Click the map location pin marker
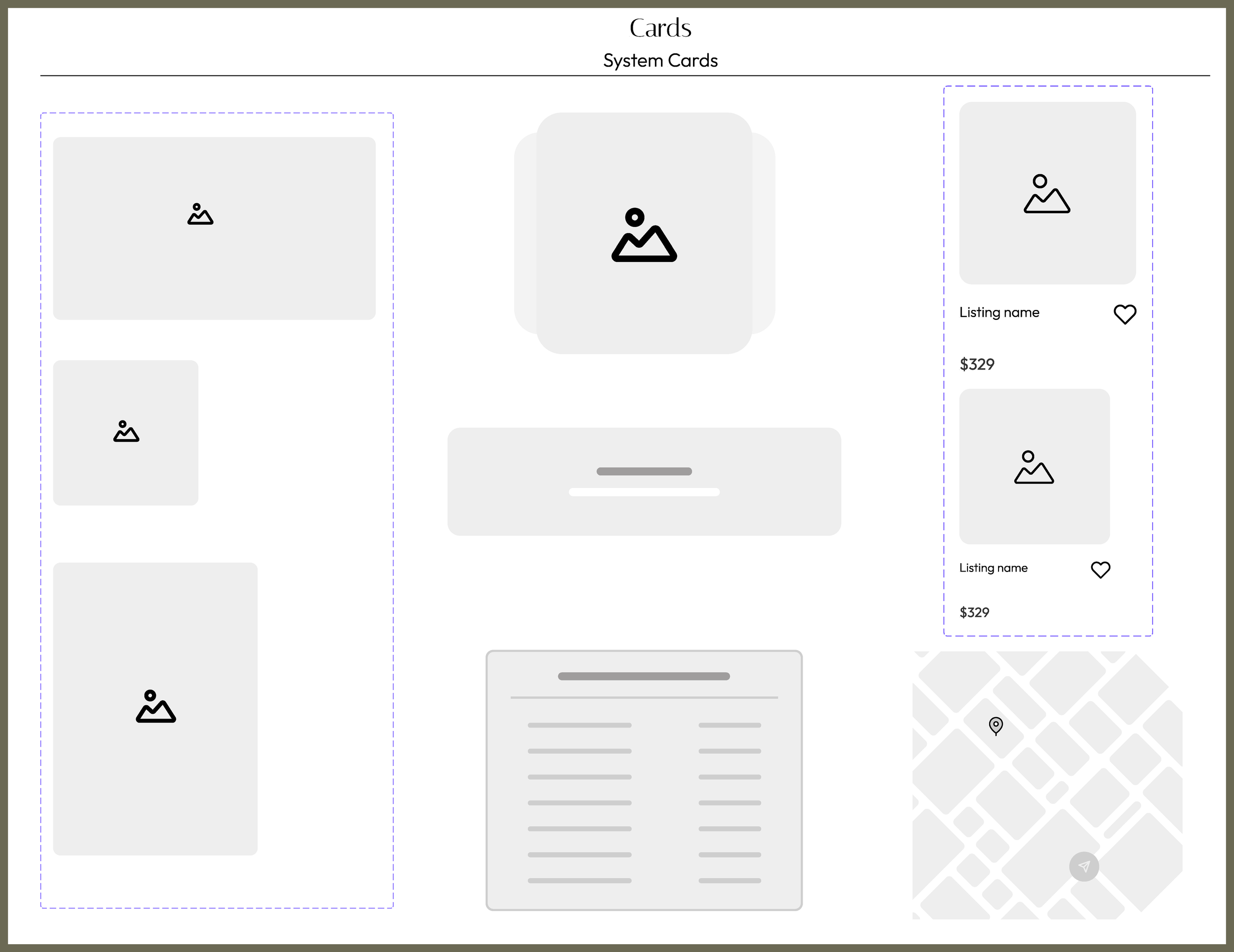The width and height of the screenshot is (1234, 952). pyautogui.click(x=996, y=725)
